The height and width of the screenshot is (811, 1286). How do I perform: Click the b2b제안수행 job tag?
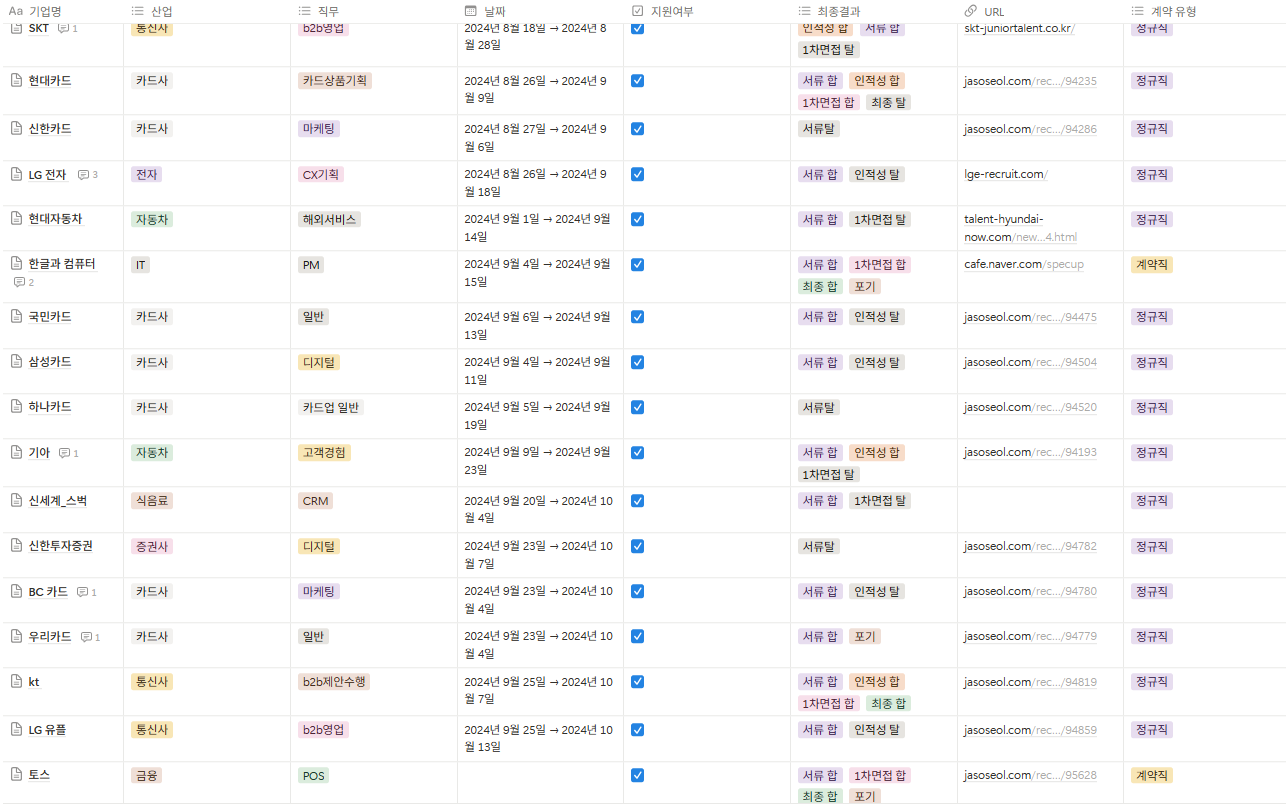coord(335,682)
